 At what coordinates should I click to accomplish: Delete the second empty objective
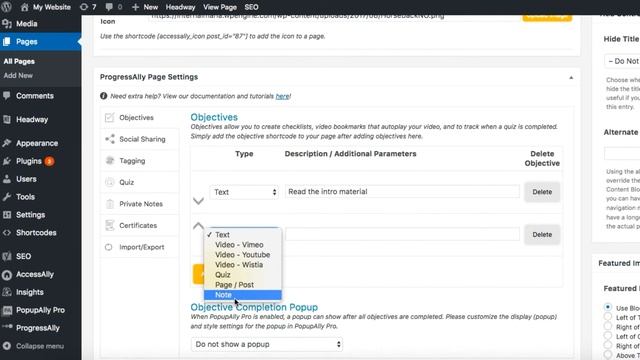tap(542, 235)
